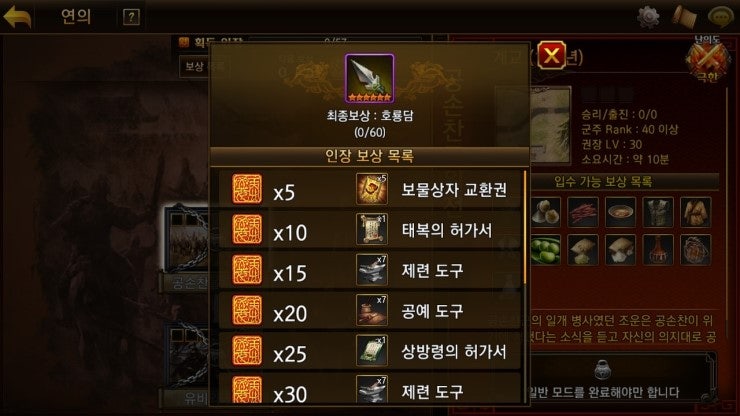Screen dimensions: 740x416
Task: Open the scroll icon in top bar
Action: click(684, 17)
